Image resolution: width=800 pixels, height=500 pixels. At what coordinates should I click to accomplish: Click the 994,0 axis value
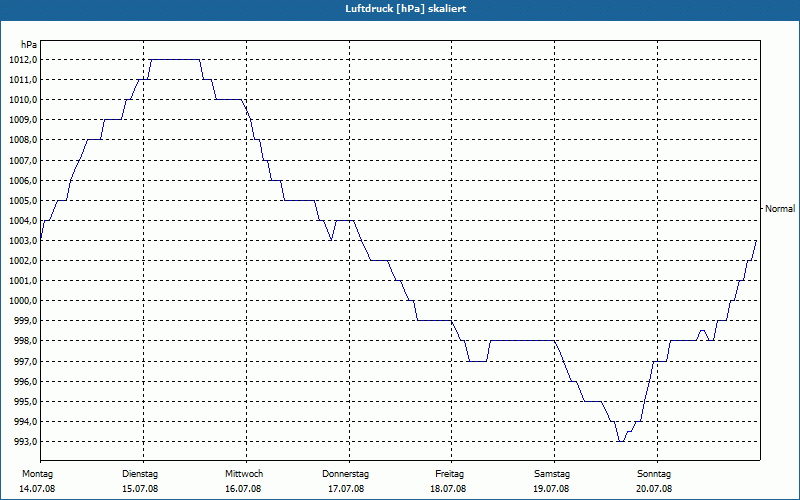26,422
